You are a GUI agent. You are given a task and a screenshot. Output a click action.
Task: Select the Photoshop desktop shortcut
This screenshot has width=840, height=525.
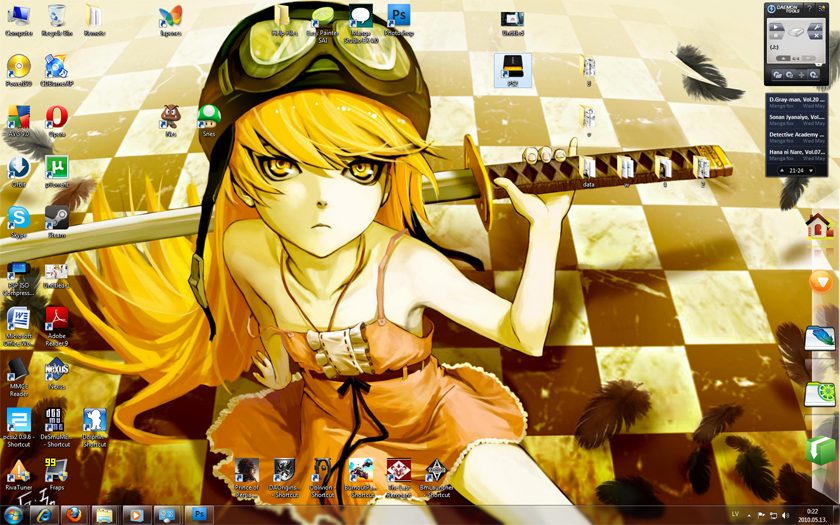(399, 20)
